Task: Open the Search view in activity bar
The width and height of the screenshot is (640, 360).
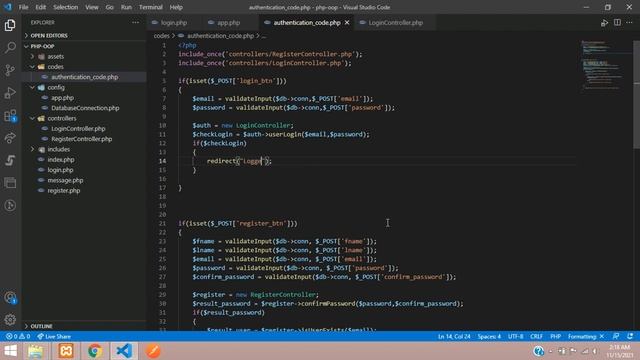Action: click(10, 47)
